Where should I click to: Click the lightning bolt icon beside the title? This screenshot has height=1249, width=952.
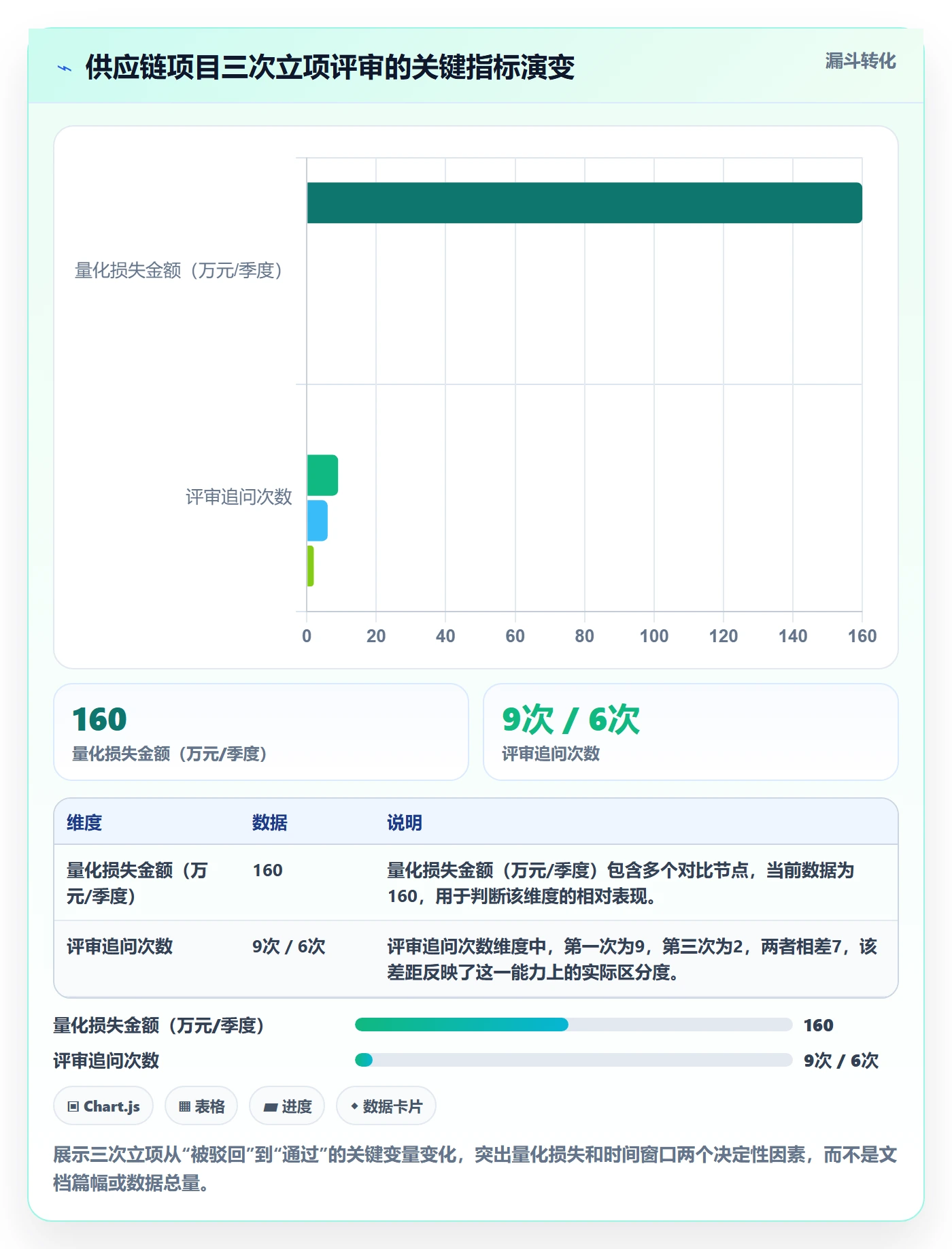click(x=65, y=68)
